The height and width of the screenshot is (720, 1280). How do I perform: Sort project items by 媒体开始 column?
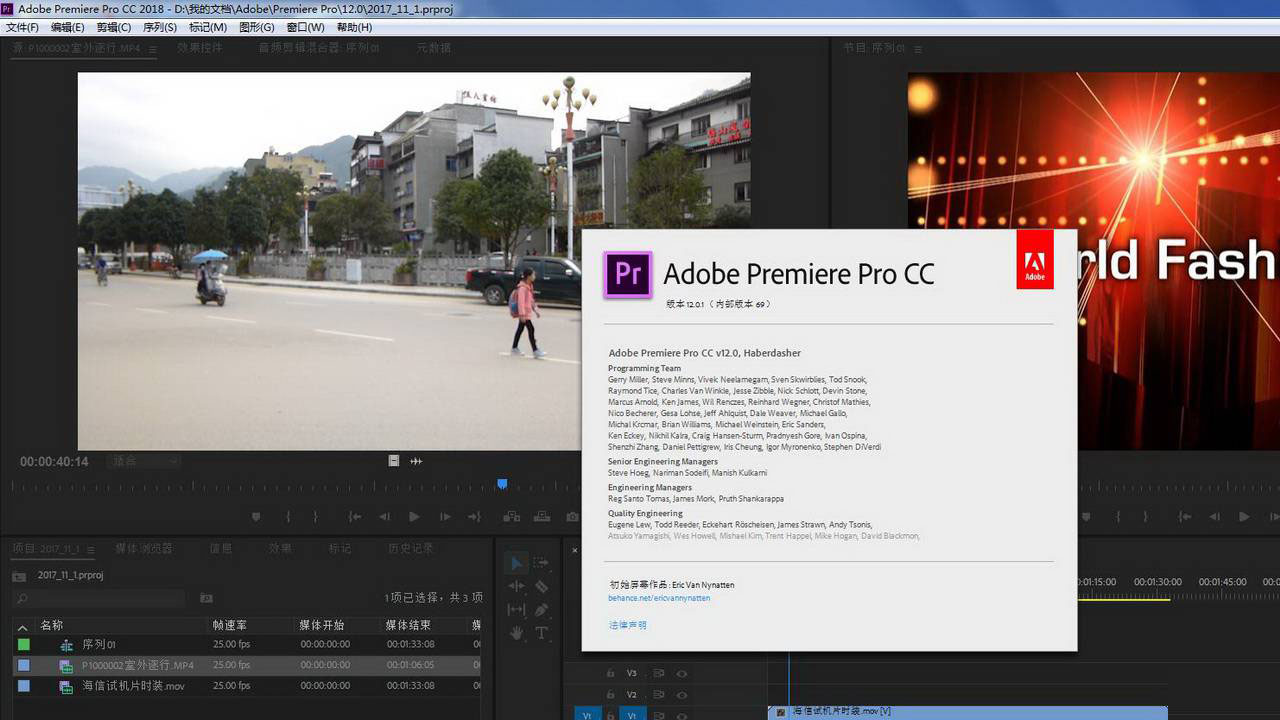point(322,626)
